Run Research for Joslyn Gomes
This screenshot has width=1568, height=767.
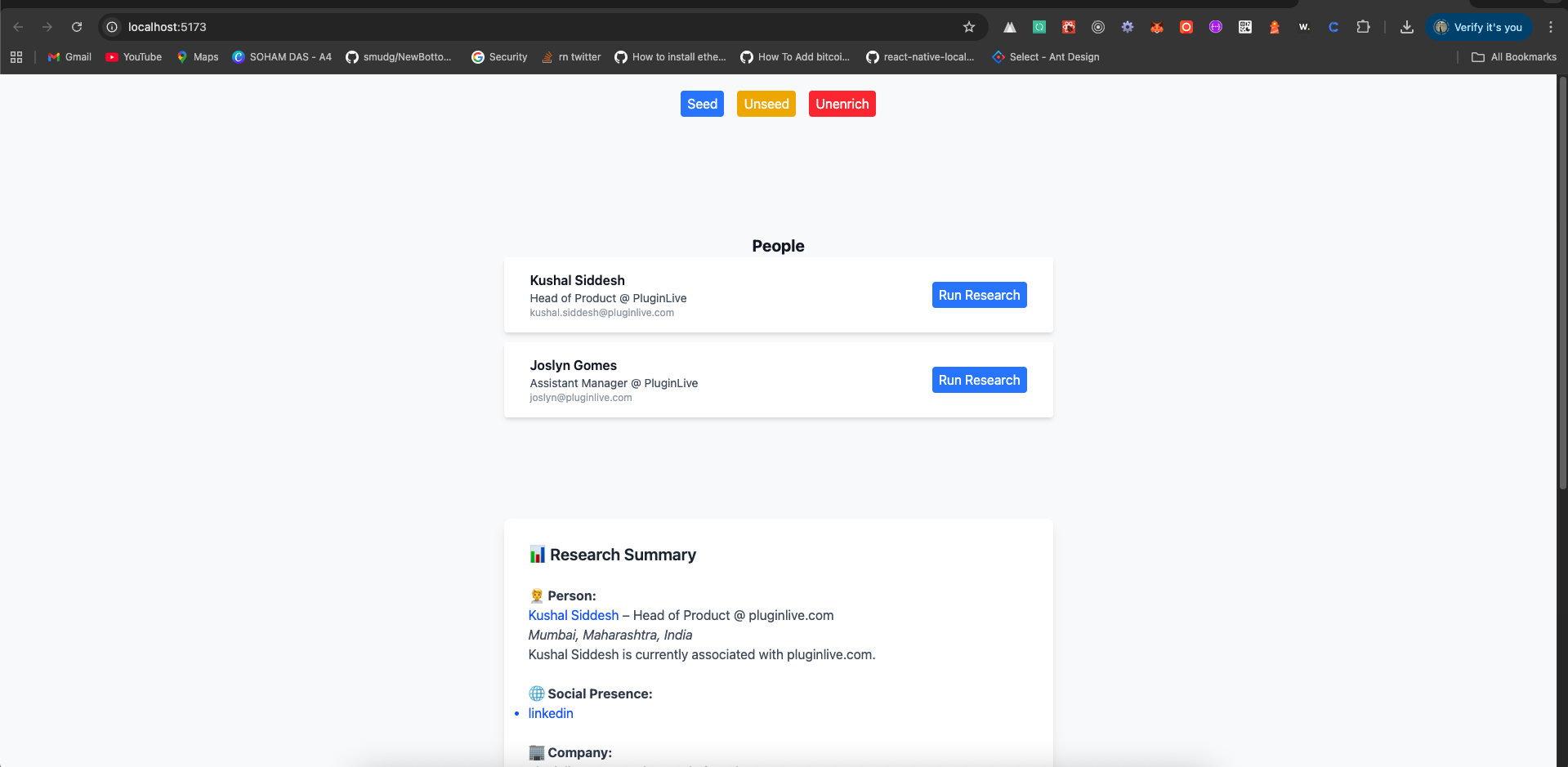[x=979, y=380]
